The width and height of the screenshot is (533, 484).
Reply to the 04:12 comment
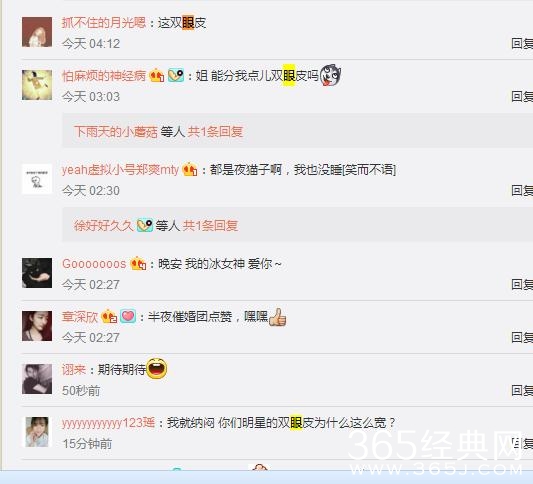(522, 44)
